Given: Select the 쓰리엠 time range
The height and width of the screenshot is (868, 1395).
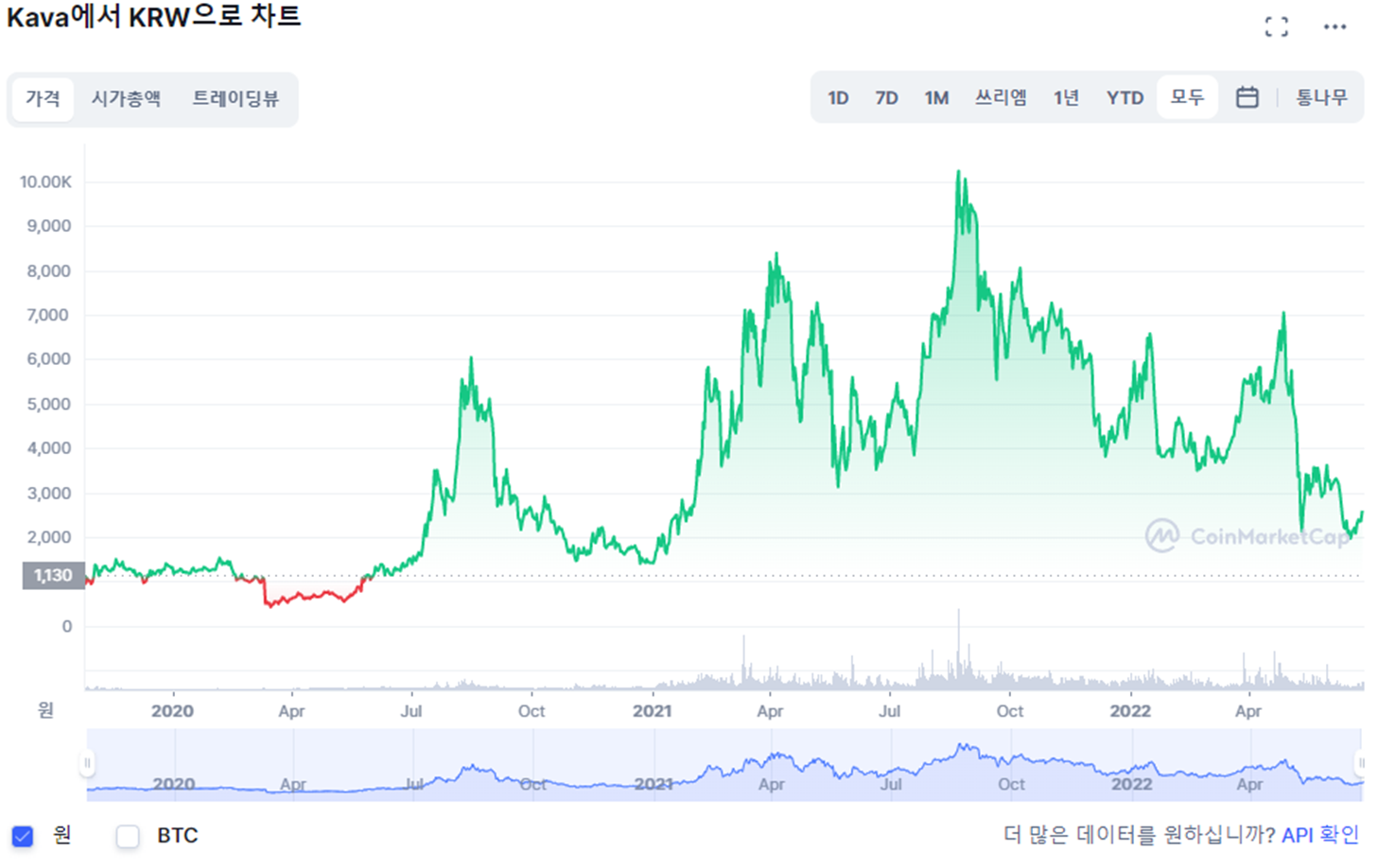Looking at the screenshot, I should [1001, 97].
